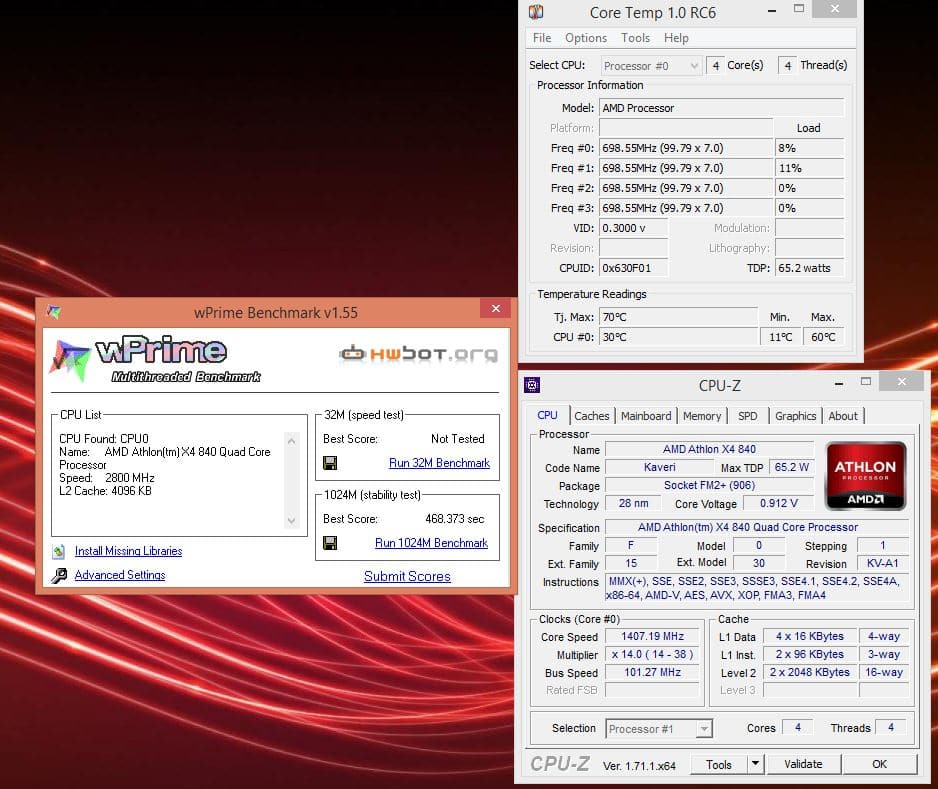Screen dimensions: 938x789
Task: Click the wPrime Multithreaded Benchmark logo
Action: [x=156, y=358]
